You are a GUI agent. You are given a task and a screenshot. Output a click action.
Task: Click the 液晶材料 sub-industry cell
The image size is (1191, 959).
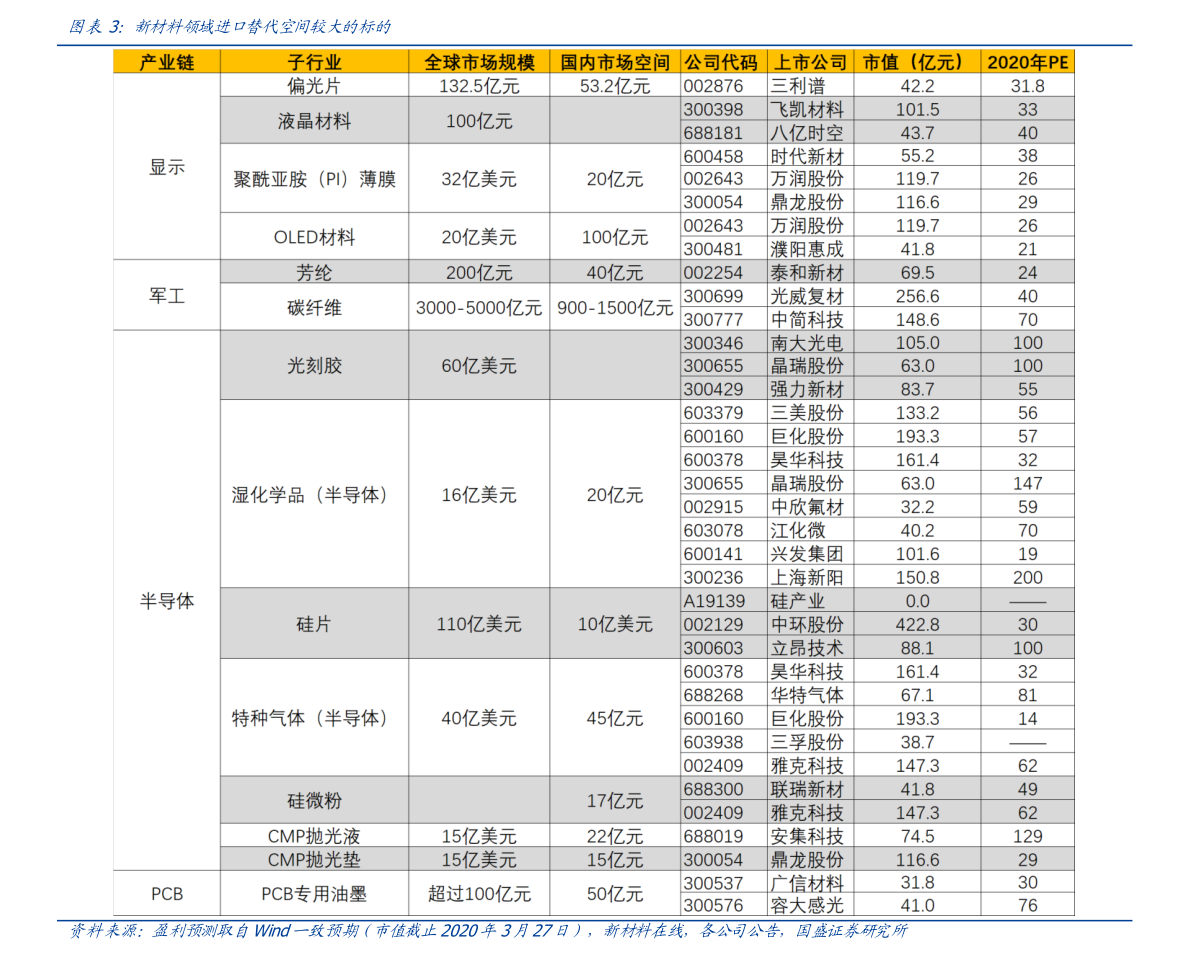[314, 121]
